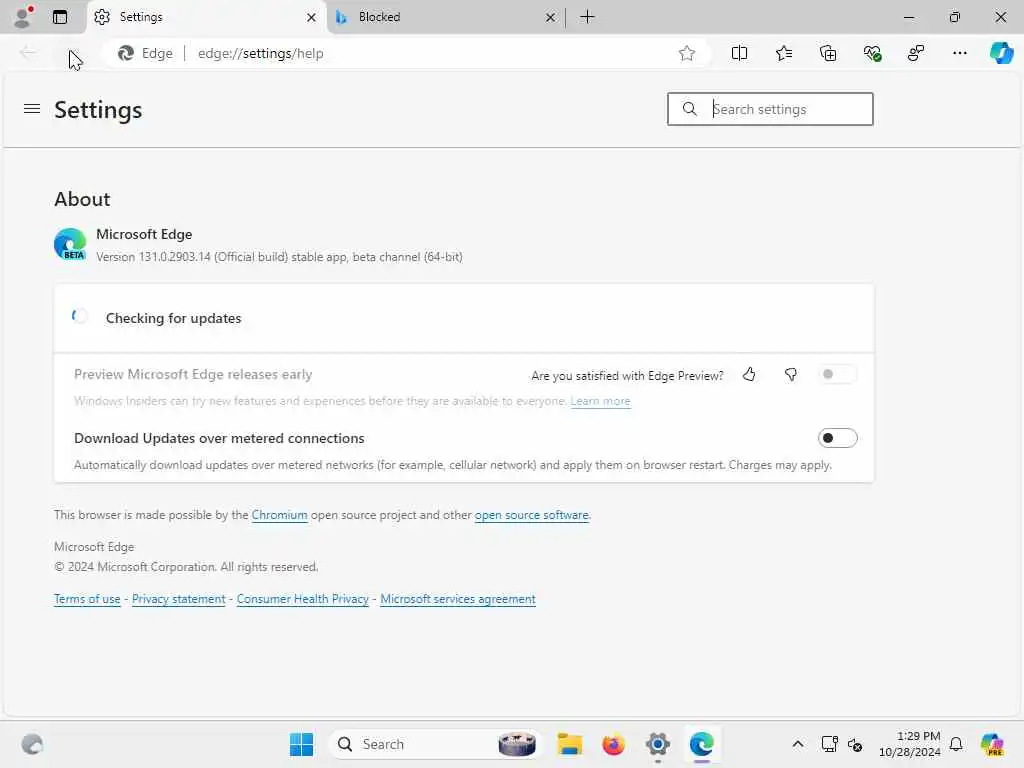The height and width of the screenshot is (768, 1024).
Task: Open the Microsoft services agreement link
Action: 458,599
